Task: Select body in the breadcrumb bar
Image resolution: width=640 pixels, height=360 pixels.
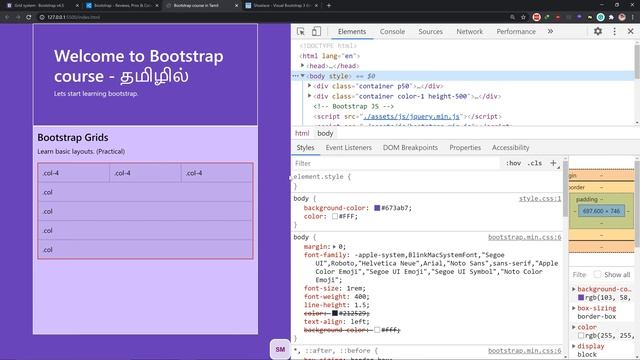Action: point(325,133)
